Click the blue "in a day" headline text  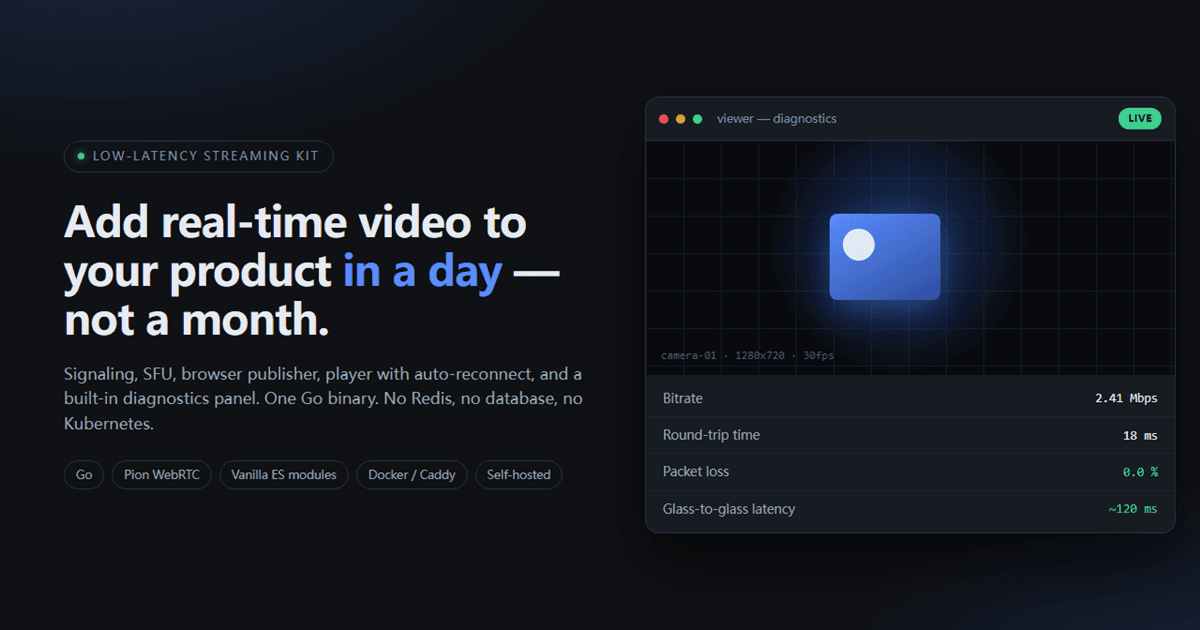click(423, 271)
